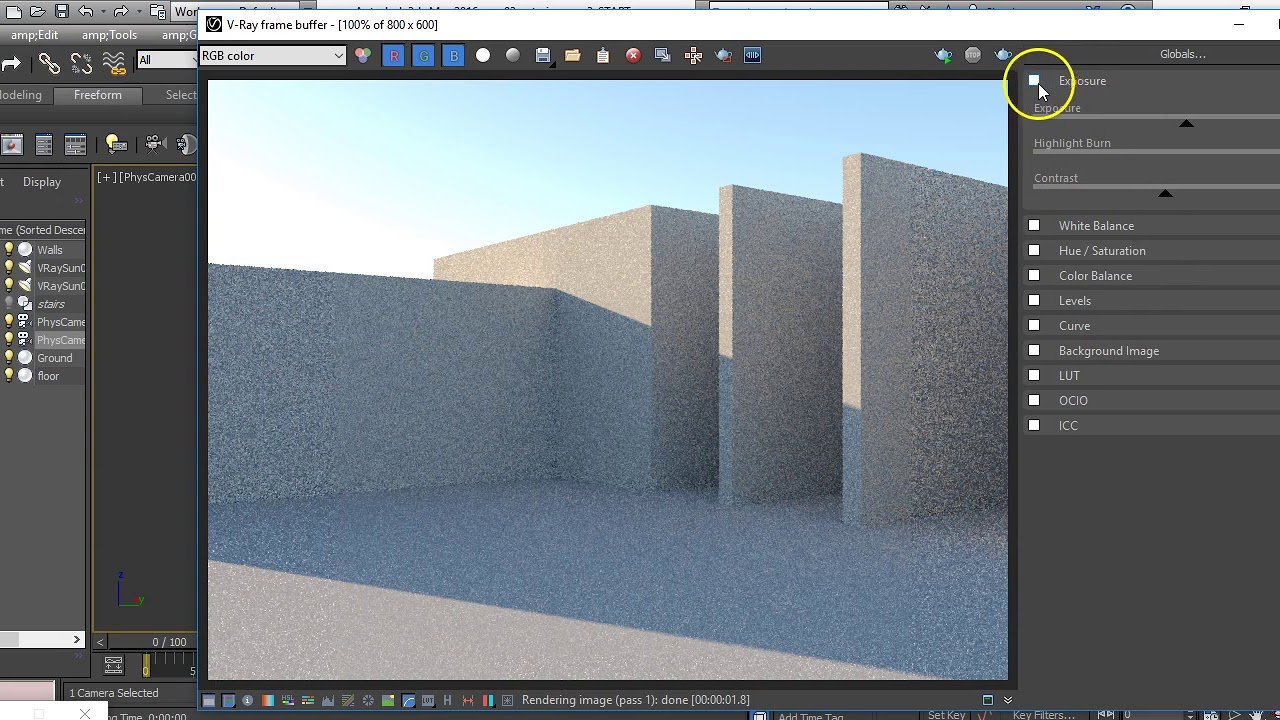Click the Set Key button
Screen dimensions: 1280x720
click(x=946, y=715)
